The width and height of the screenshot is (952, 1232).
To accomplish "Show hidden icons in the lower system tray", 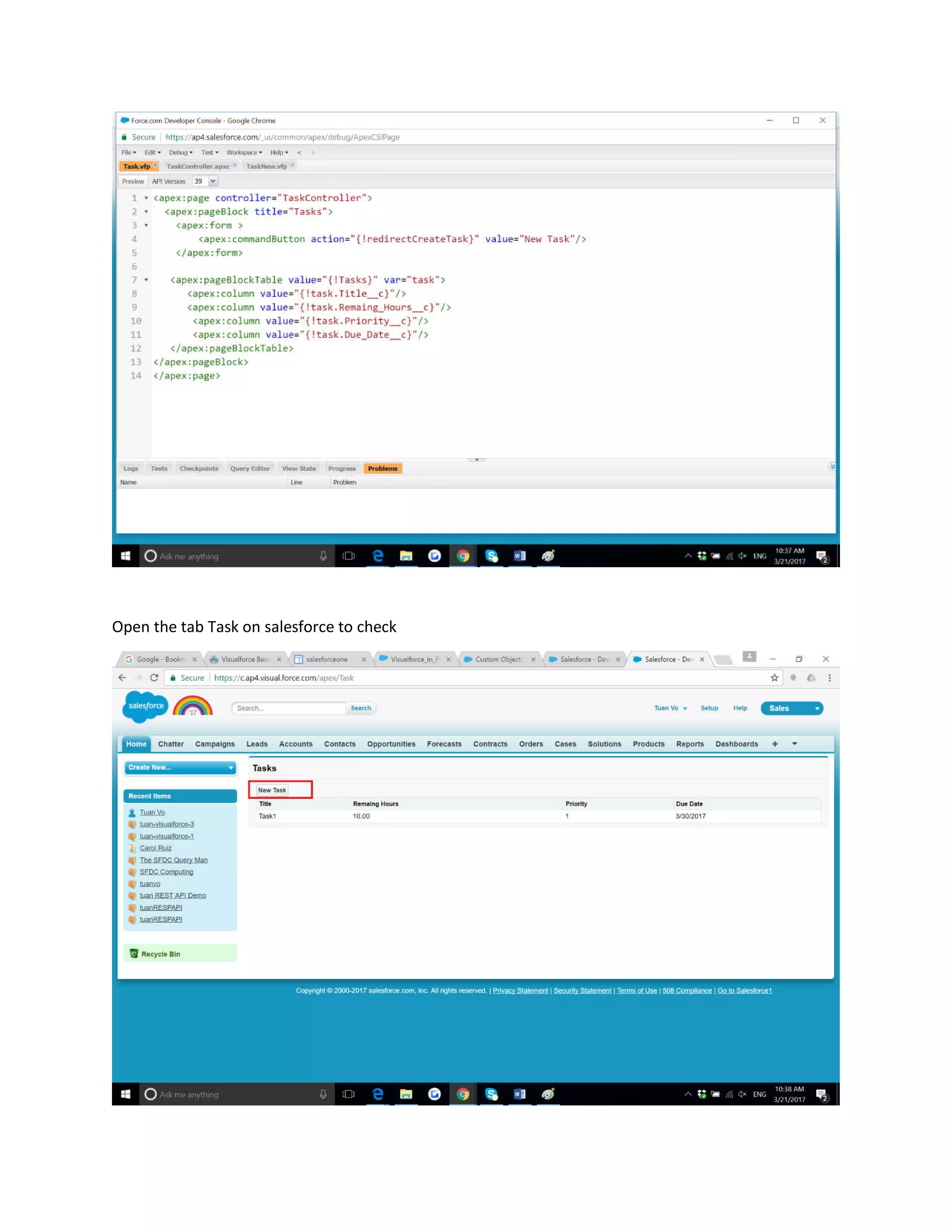I will point(688,1094).
